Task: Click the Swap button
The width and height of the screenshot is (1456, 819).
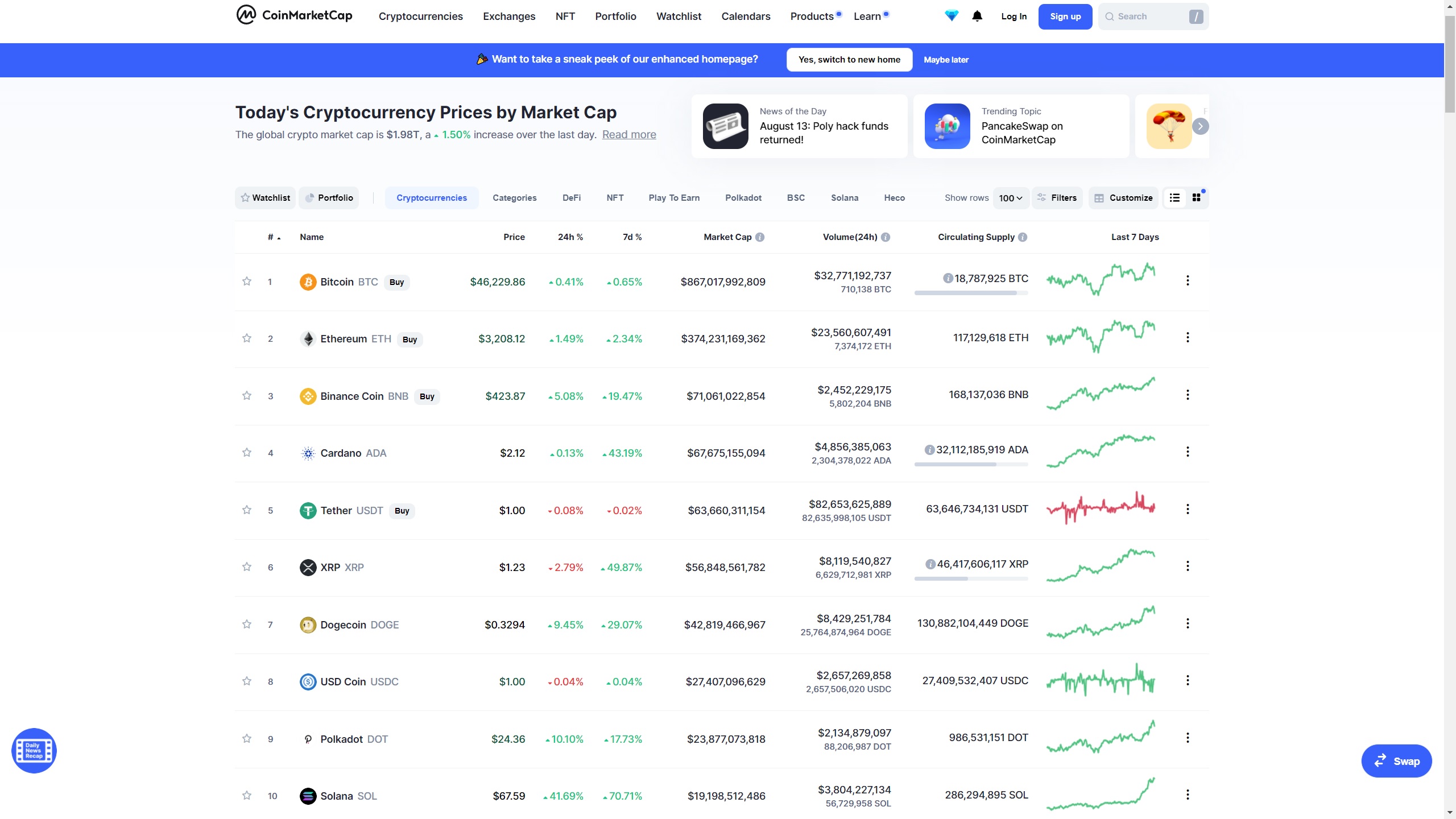Action: (1396, 761)
